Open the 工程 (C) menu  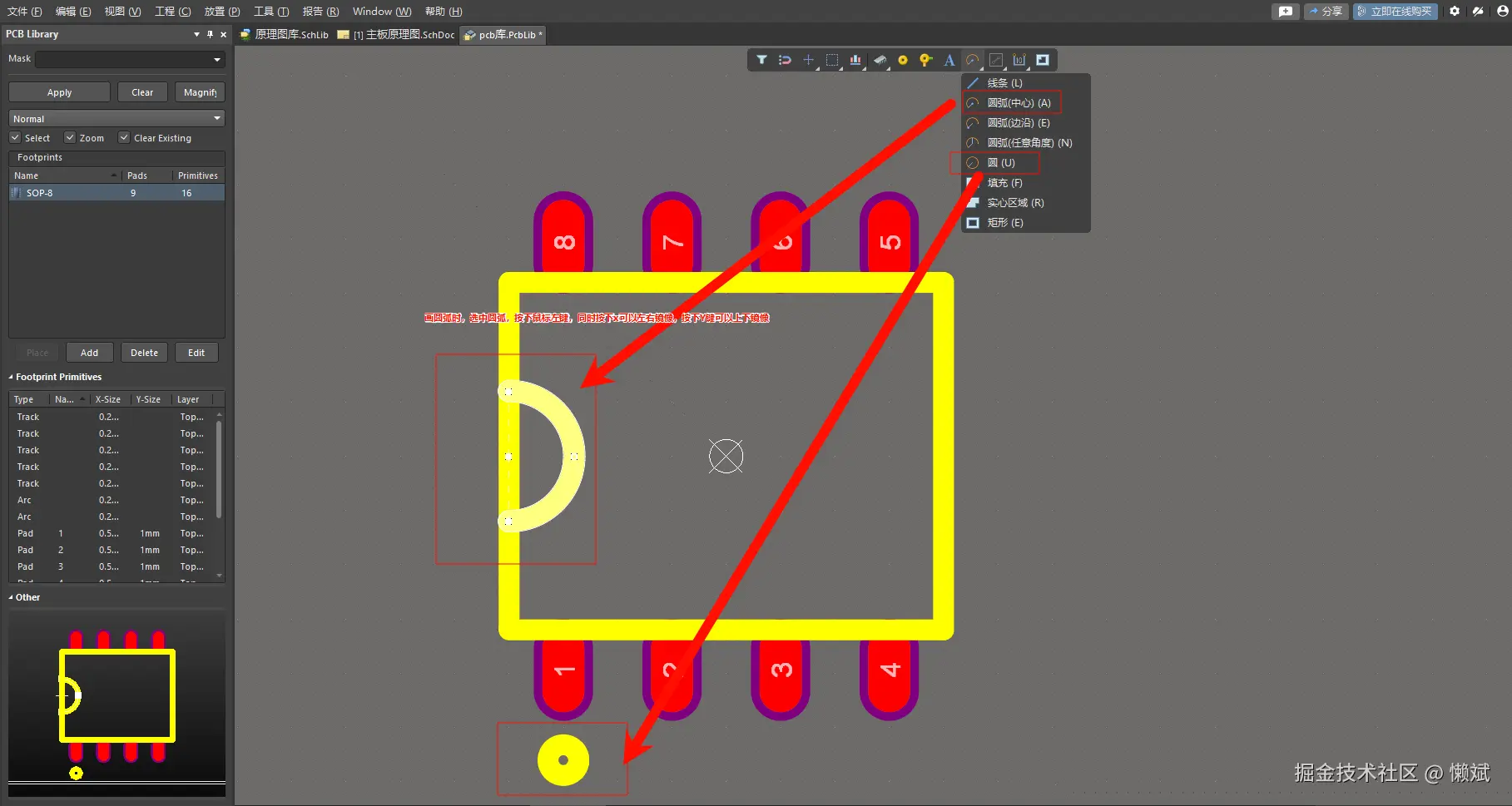(172, 12)
